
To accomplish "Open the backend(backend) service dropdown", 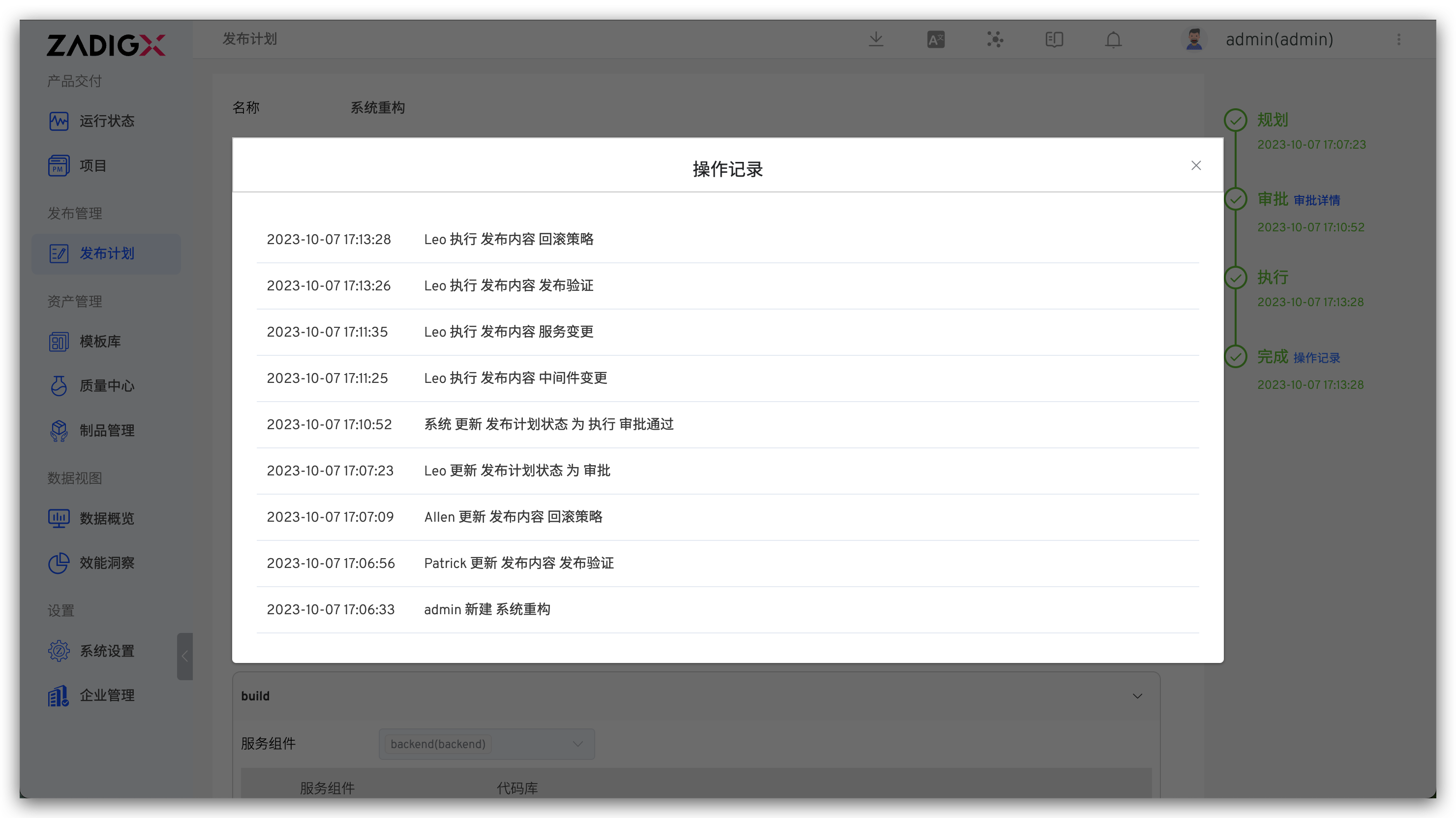I will pyautogui.click(x=486, y=744).
